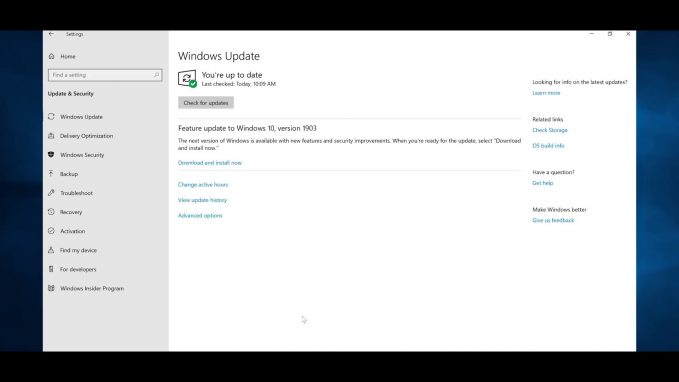679x382 pixels.
Task: Click the Troubleshoot wrench icon
Action: click(51, 193)
